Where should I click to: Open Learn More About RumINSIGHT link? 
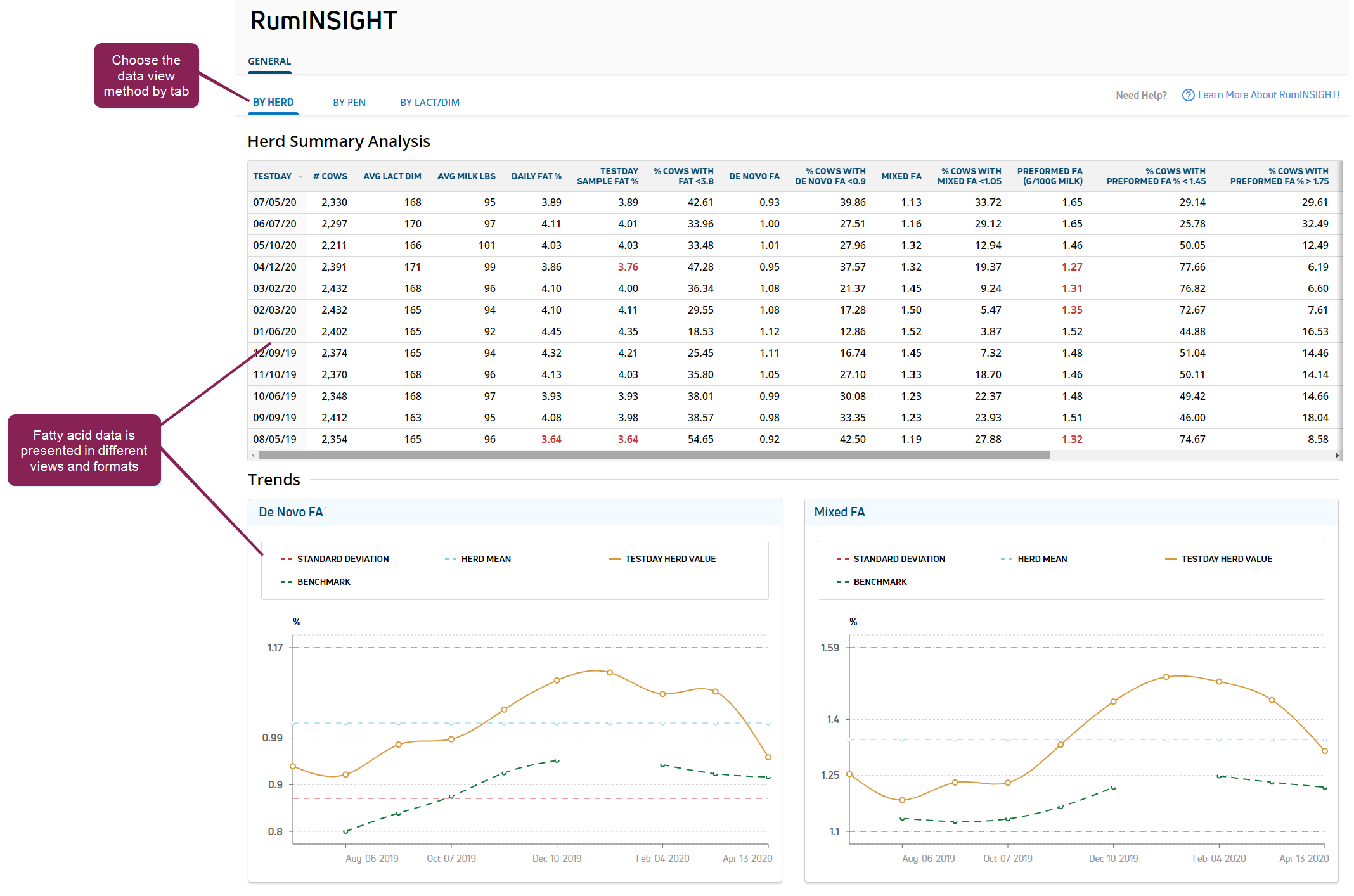[1268, 95]
